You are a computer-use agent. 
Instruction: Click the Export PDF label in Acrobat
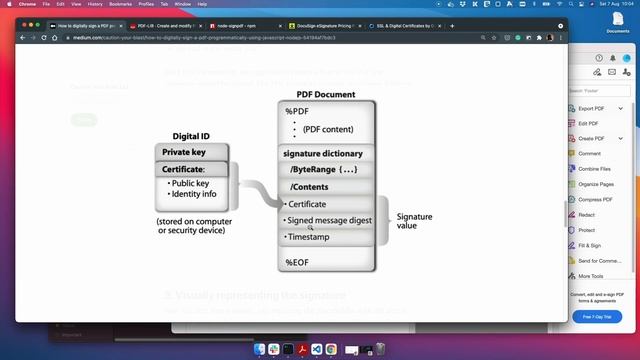591,109
